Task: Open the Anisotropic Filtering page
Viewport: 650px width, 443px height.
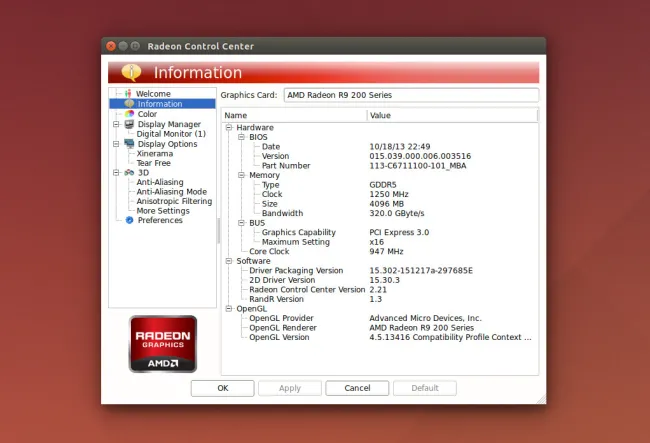Action: click(x=174, y=202)
